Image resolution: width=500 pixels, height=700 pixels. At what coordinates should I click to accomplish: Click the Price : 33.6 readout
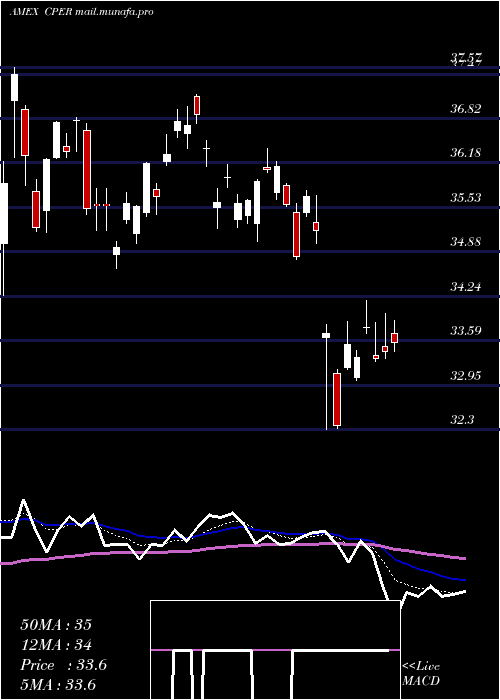click(63, 665)
